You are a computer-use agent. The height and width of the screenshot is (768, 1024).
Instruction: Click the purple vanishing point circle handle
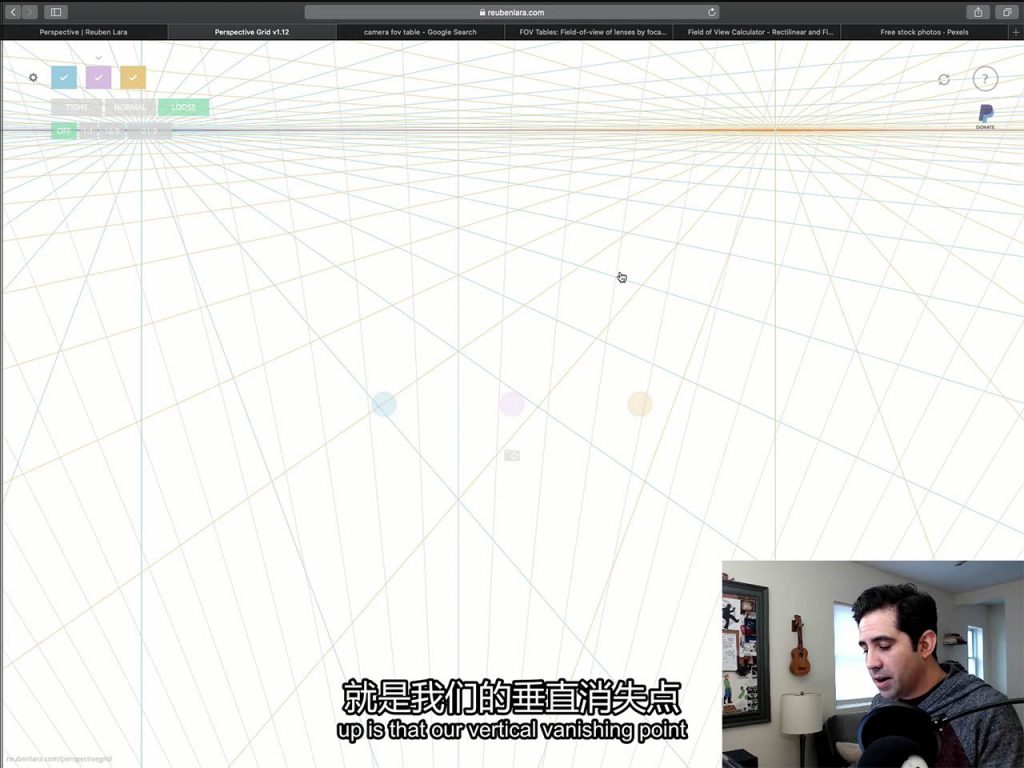coord(512,404)
